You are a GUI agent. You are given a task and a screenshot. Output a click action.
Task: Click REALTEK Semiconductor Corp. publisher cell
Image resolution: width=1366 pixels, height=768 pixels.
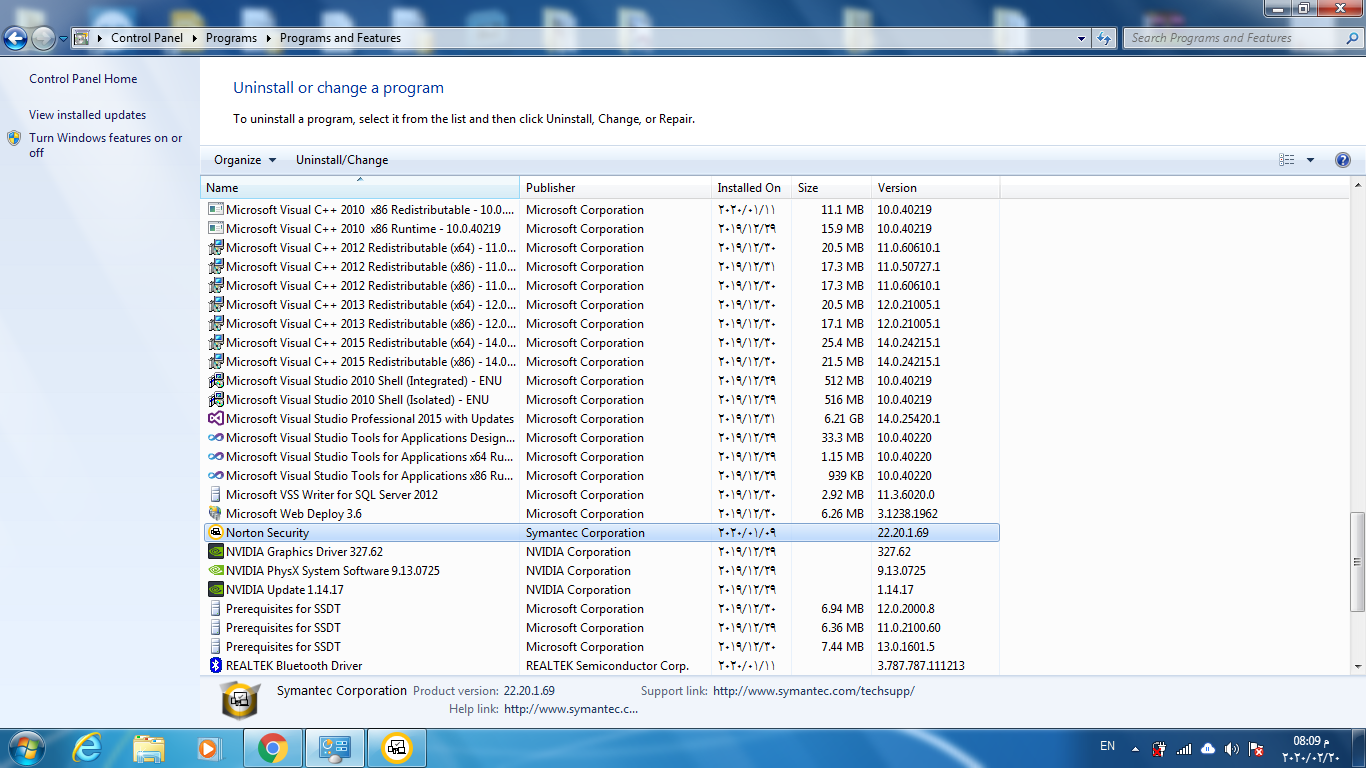607,666
